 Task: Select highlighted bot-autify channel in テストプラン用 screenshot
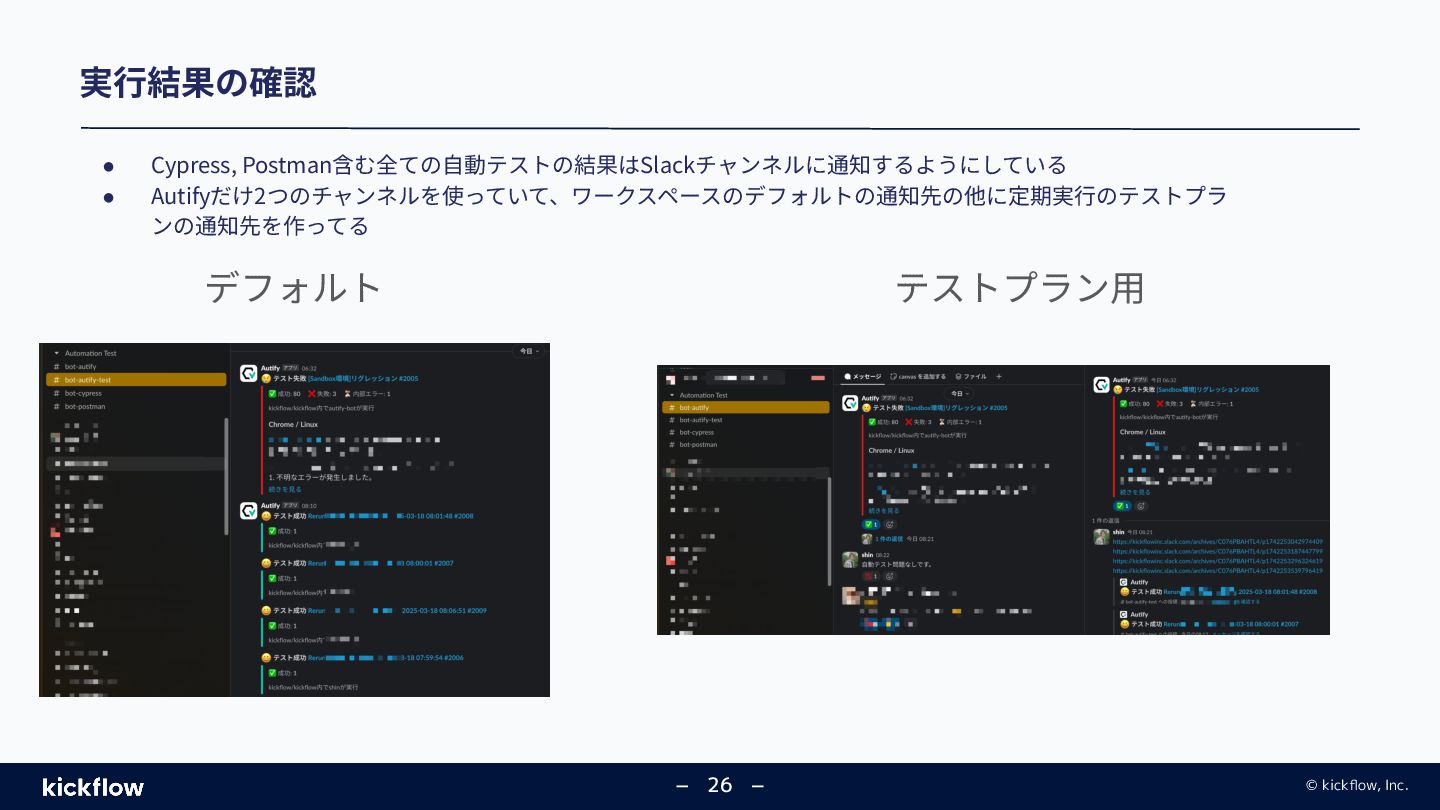point(746,407)
